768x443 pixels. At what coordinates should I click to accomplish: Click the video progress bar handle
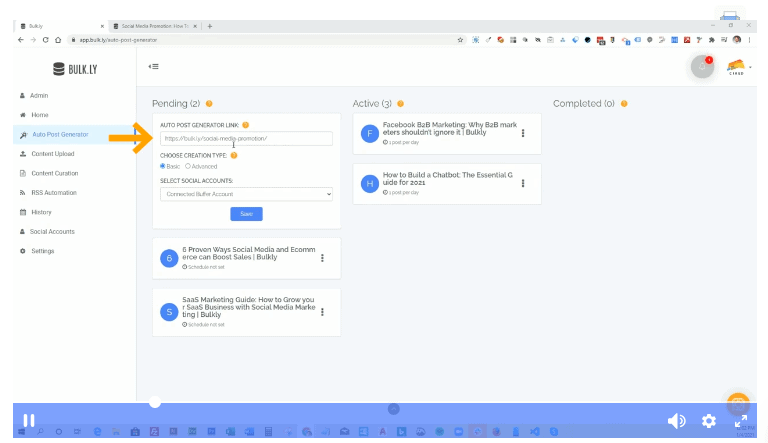[155, 402]
